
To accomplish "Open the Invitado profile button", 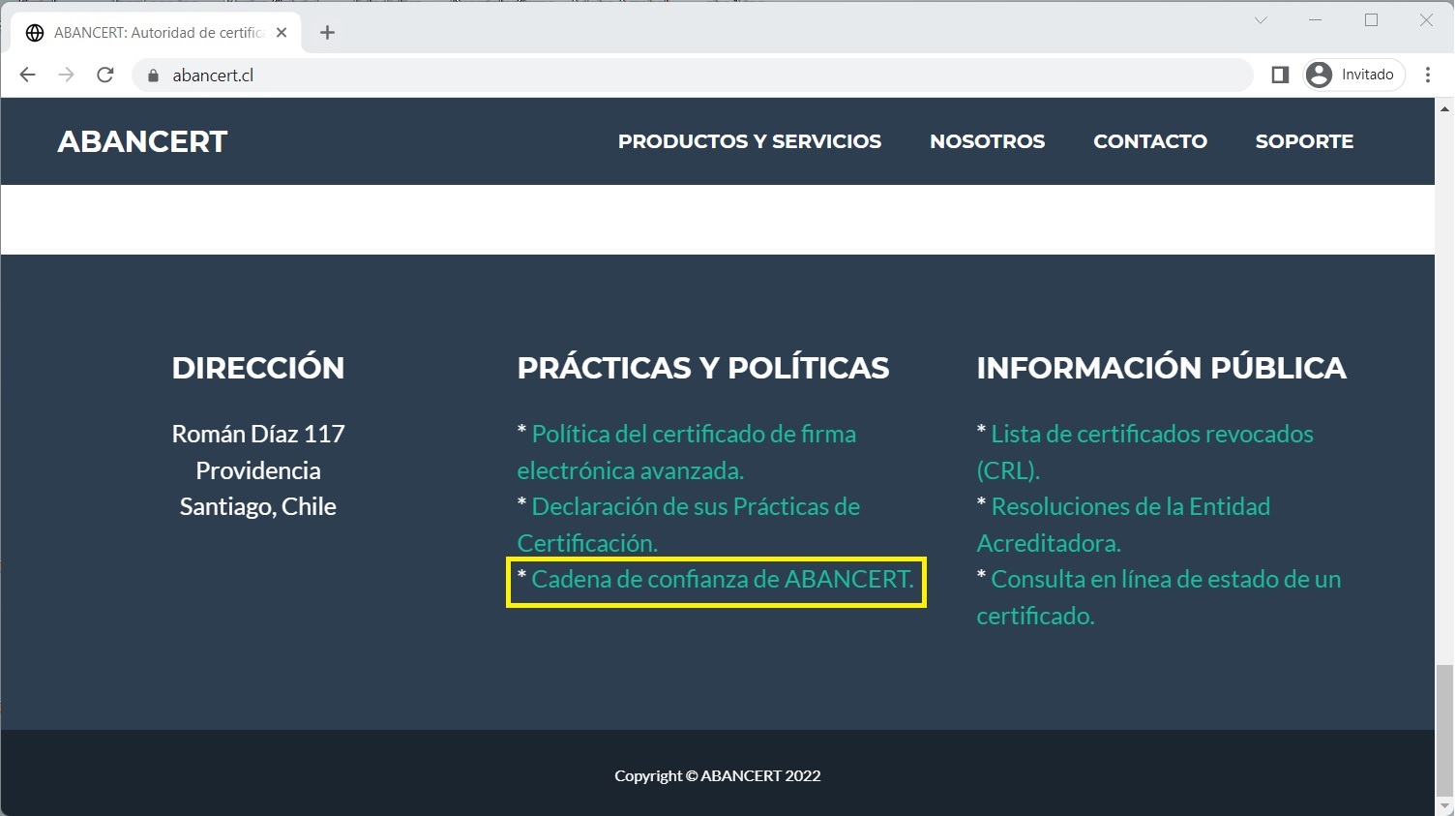I will pos(1353,75).
